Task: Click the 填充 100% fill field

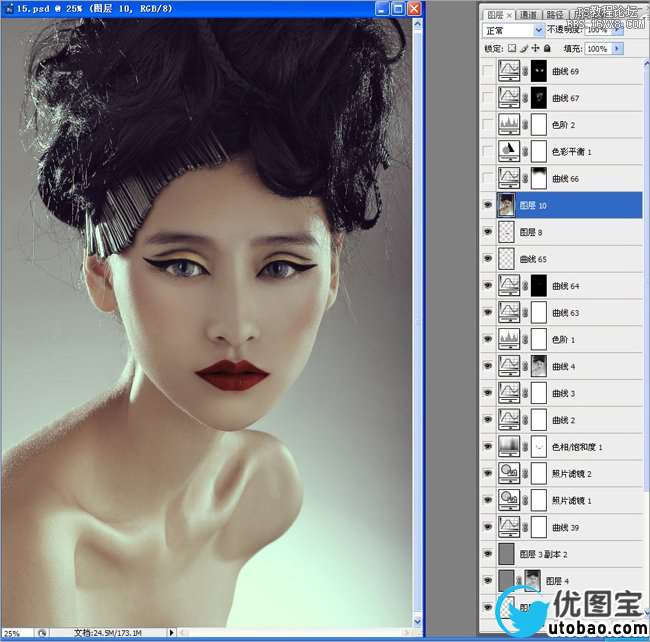Action: [597, 48]
